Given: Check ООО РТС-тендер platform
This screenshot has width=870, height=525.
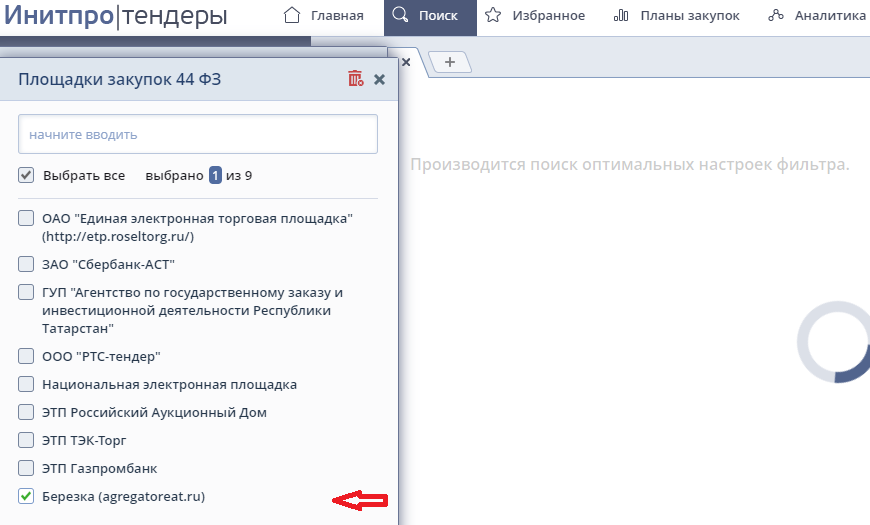Looking at the screenshot, I should coord(26,356).
